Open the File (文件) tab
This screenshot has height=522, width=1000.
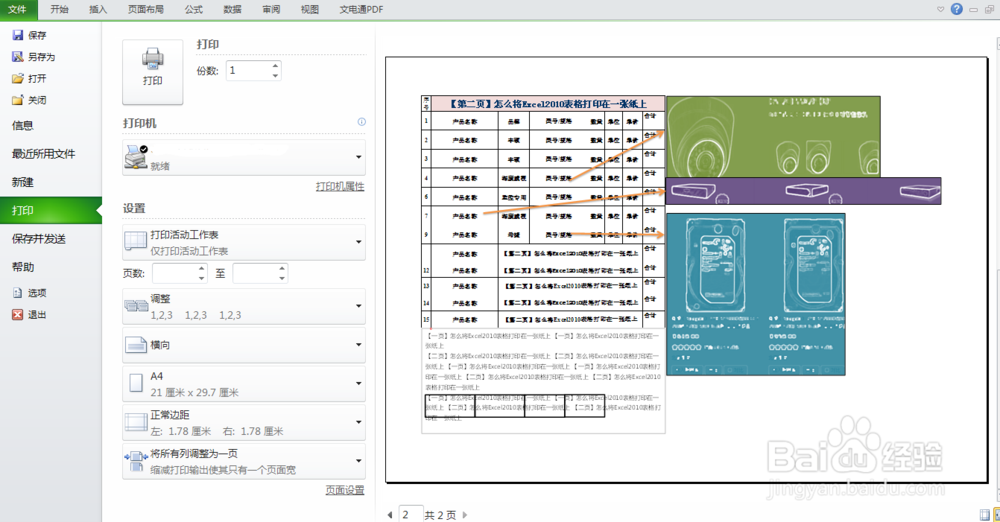point(18,10)
